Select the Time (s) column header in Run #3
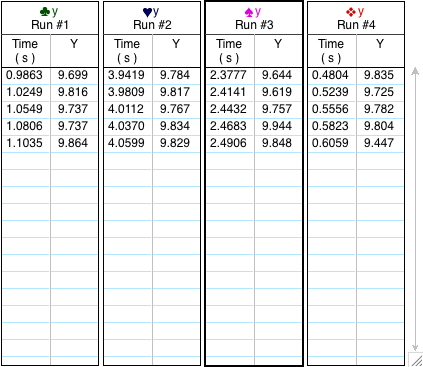The image size is (423, 367). pyautogui.click(x=230, y=51)
